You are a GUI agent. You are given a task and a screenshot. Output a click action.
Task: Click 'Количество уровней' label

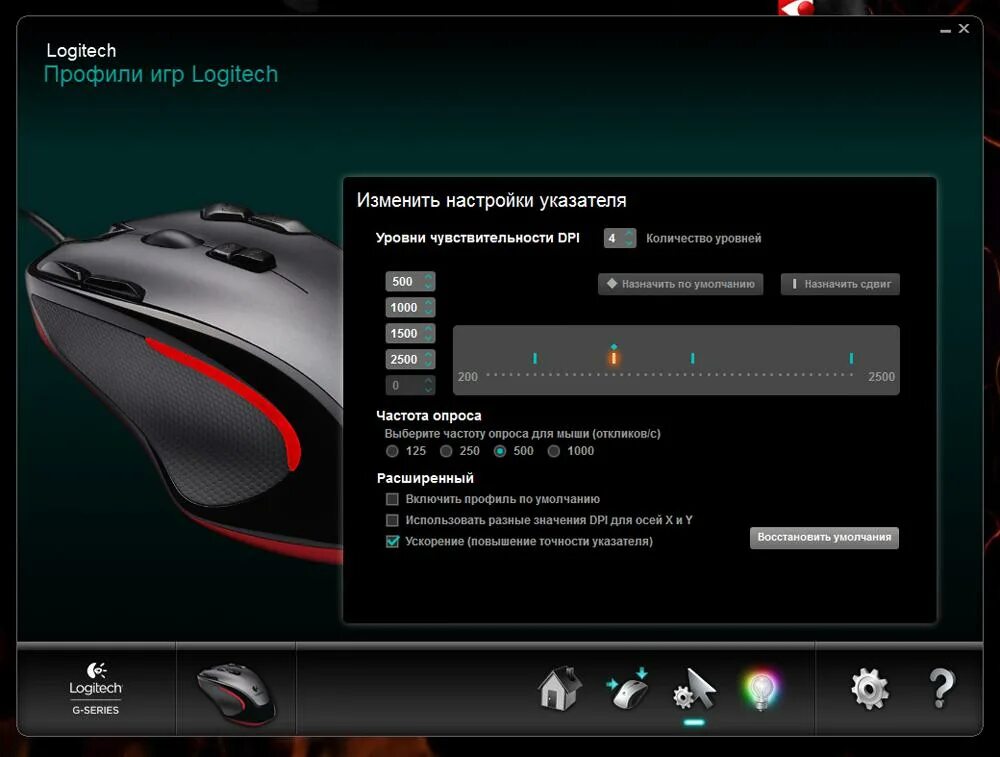click(x=703, y=239)
